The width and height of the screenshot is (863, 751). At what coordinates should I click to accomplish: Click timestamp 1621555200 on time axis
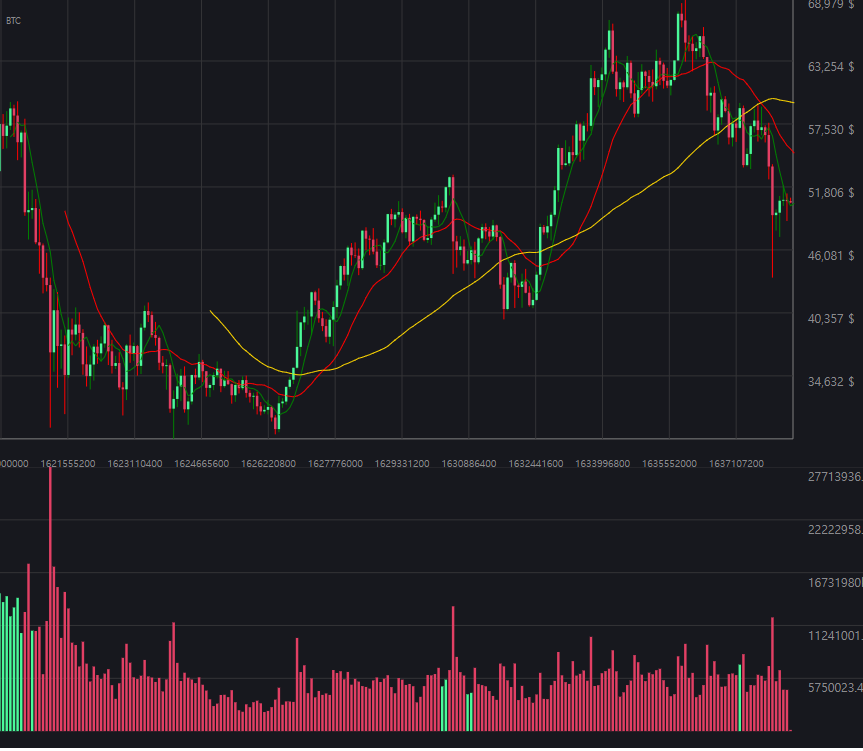click(x=68, y=464)
